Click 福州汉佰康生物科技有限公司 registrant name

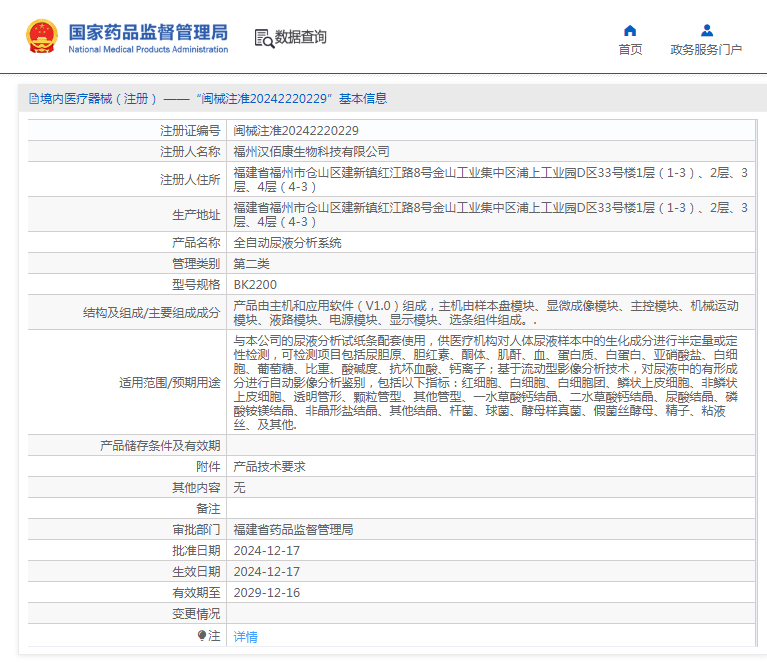pos(311,152)
